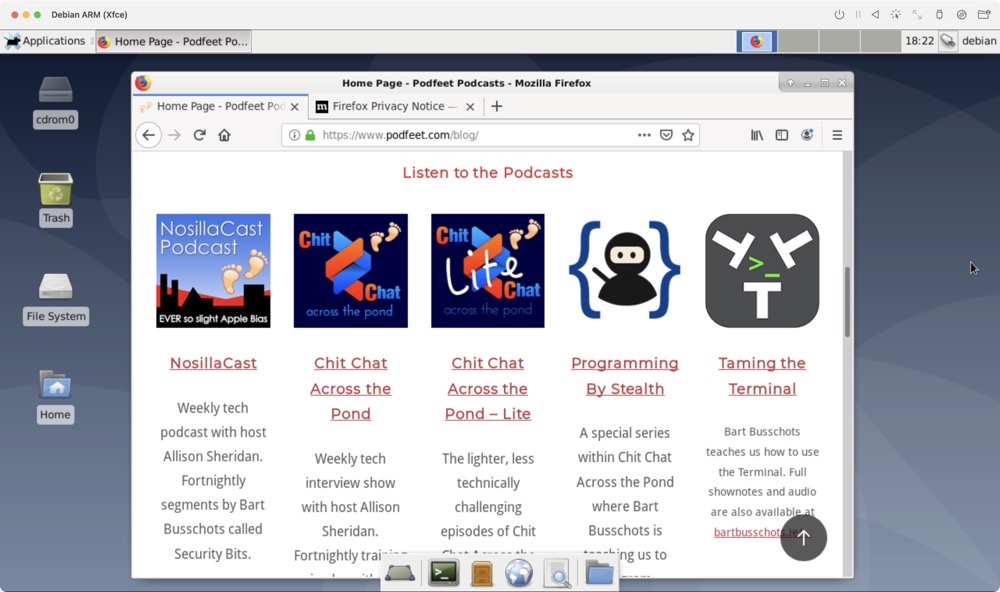Go to the Firefox home page icon
Viewport: 1000px width, 592px height.
[x=224, y=135]
